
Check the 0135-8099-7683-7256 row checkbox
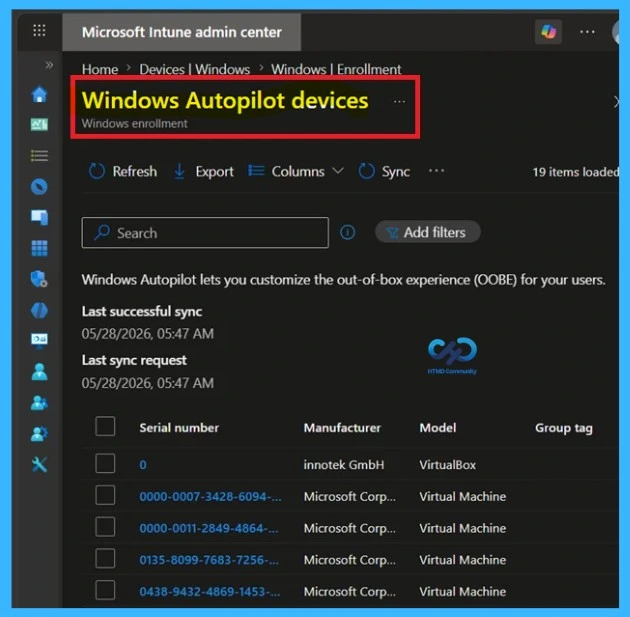pos(105,559)
